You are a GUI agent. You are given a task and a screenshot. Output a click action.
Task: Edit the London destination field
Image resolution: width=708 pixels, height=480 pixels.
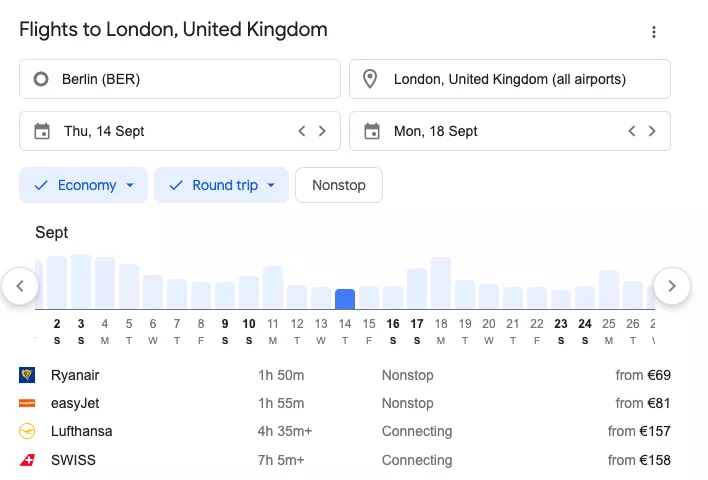pos(518,79)
